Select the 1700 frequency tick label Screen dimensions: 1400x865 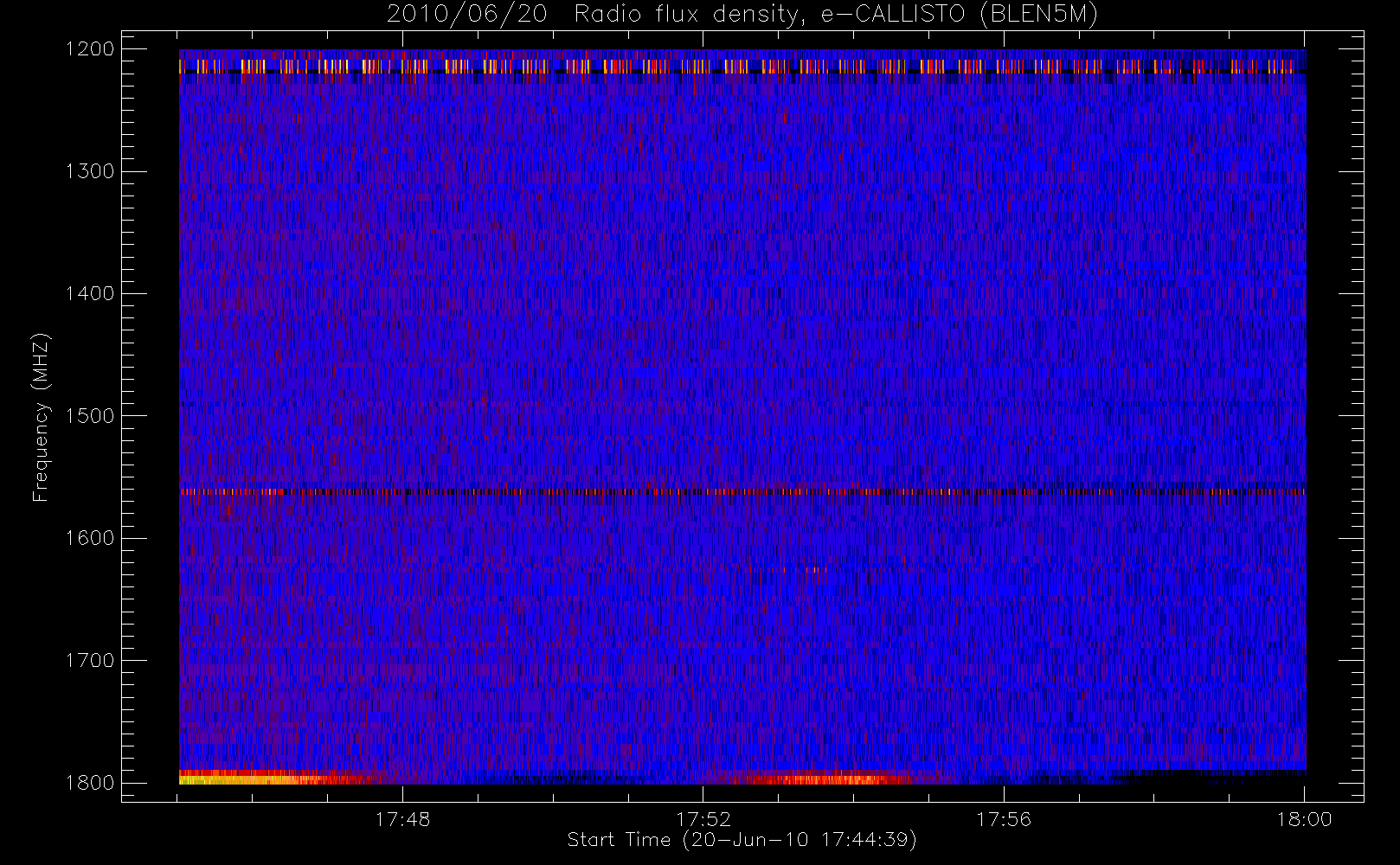coord(91,660)
